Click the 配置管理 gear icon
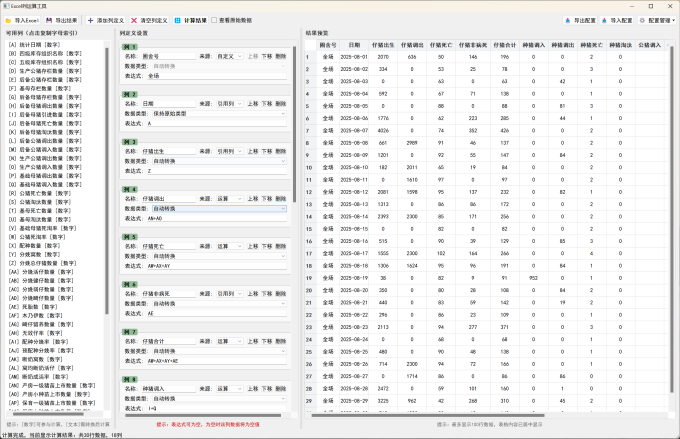This screenshot has width=680, height=439. click(644, 19)
